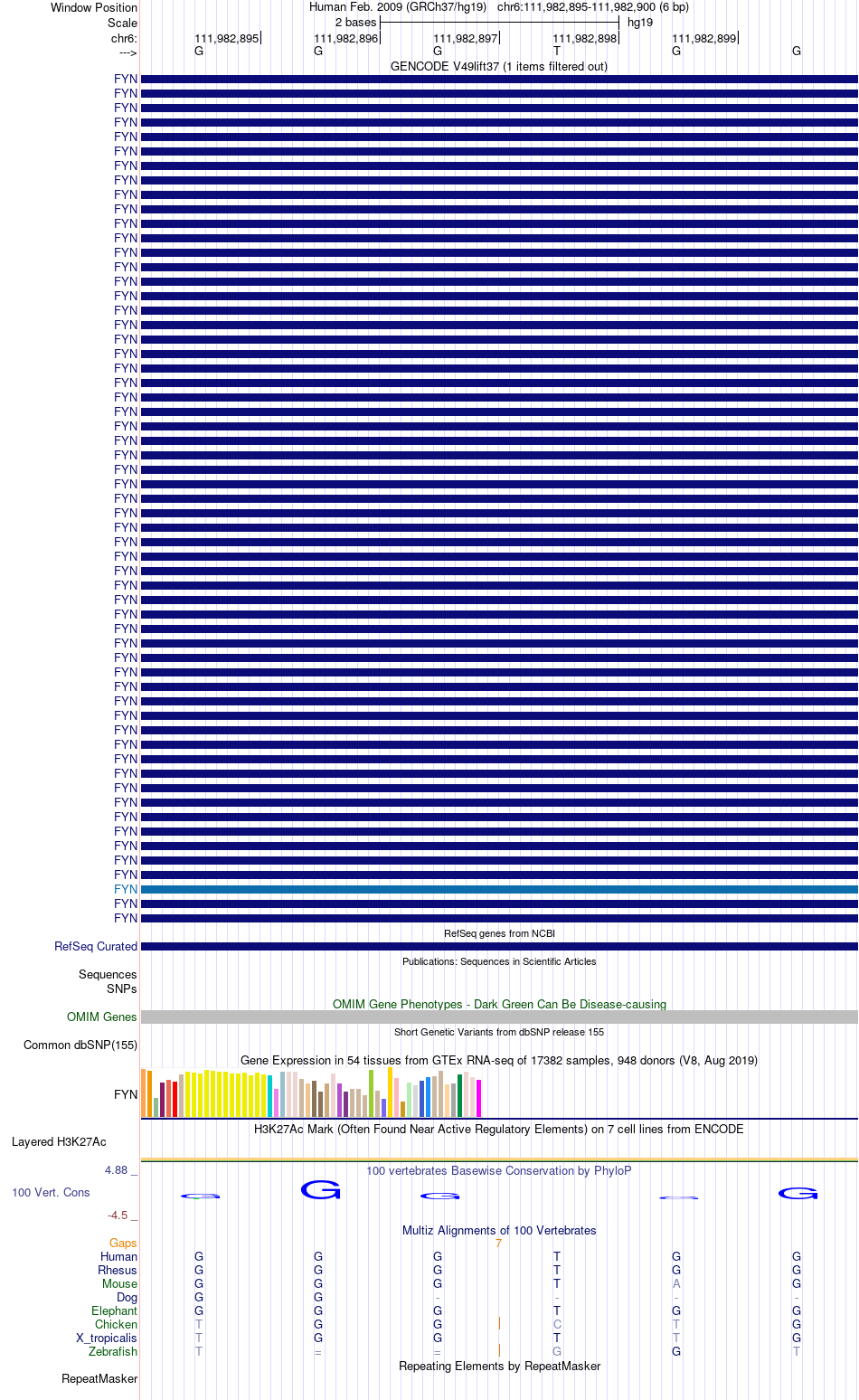859x1400 pixels.
Task: Click the largest G in PhyloP conservation logo
Action: (320, 1189)
